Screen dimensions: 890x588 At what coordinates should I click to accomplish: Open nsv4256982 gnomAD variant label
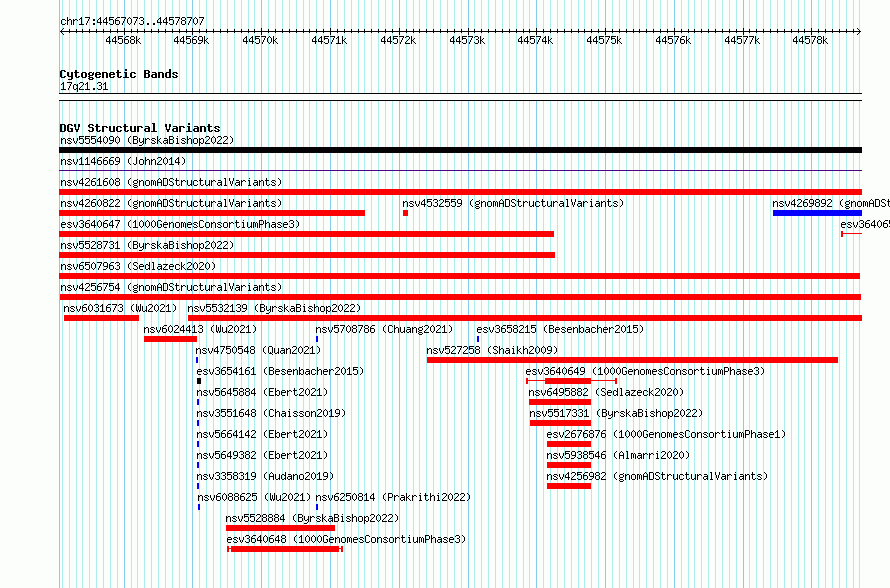point(657,476)
